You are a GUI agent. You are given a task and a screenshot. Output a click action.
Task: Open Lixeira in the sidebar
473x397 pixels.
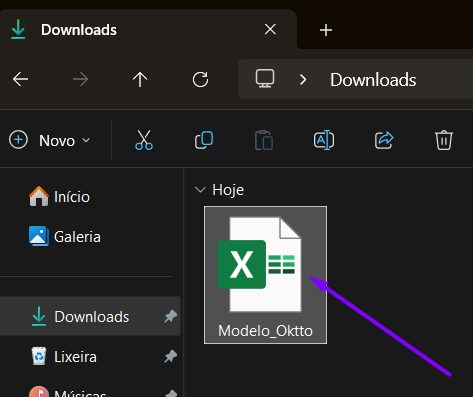point(64,356)
